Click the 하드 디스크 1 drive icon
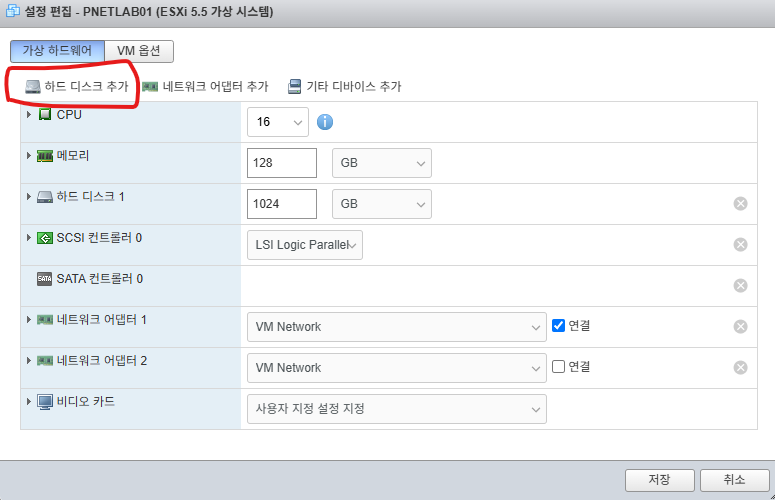This screenshot has height=500, width=775. [x=45, y=197]
